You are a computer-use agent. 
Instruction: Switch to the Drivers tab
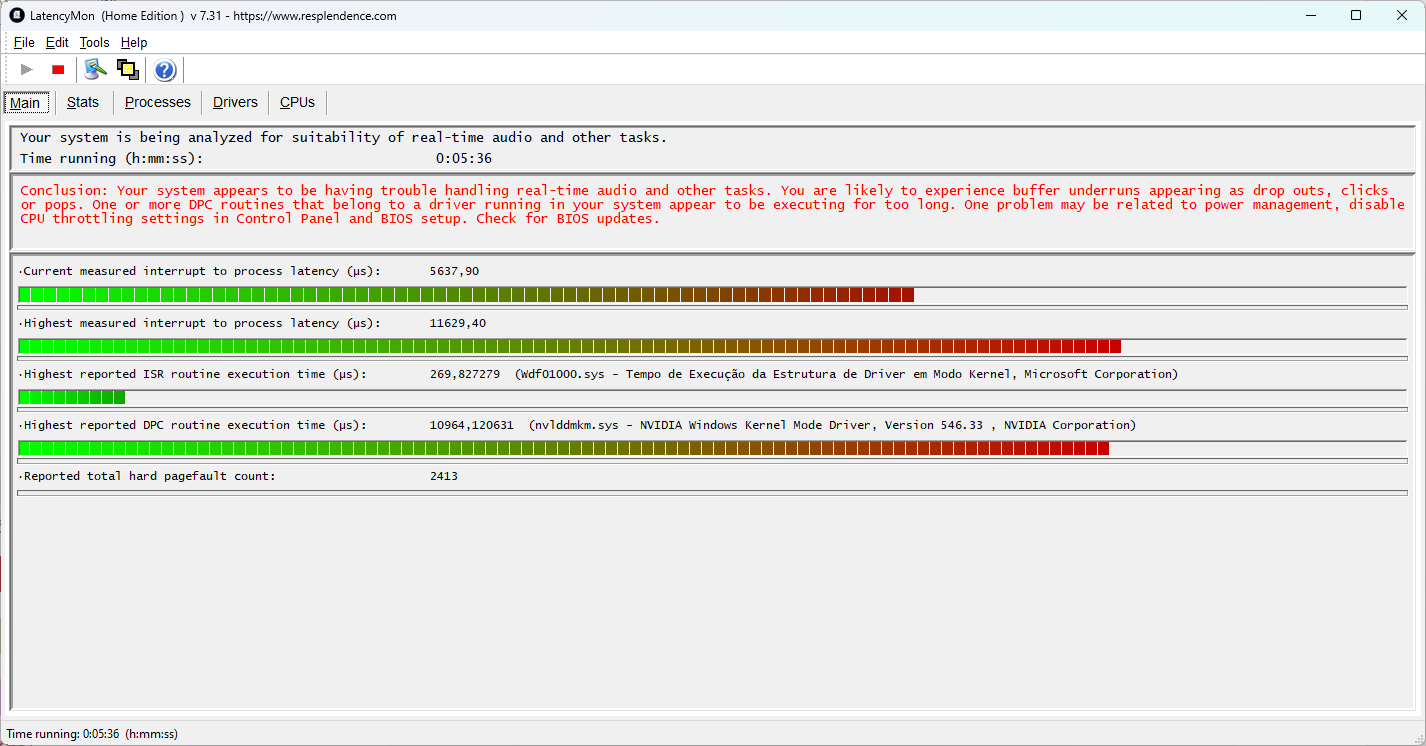coord(235,102)
